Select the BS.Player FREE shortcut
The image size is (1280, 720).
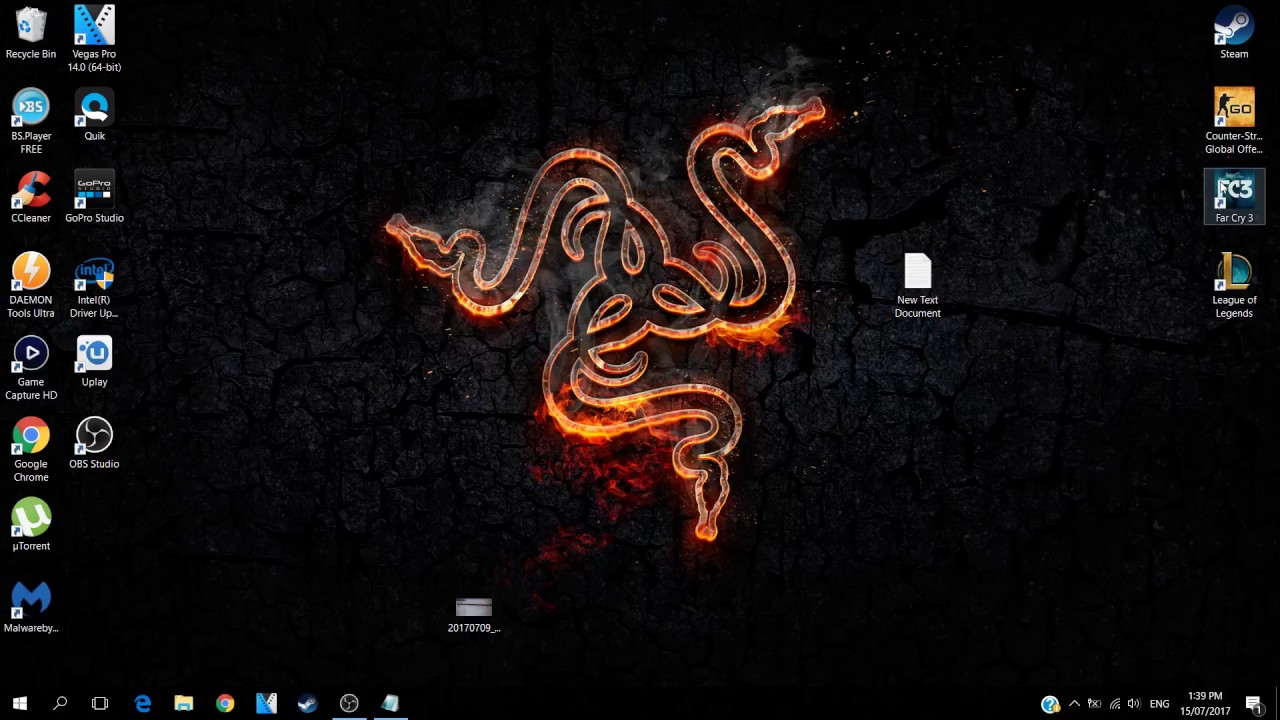(31, 121)
